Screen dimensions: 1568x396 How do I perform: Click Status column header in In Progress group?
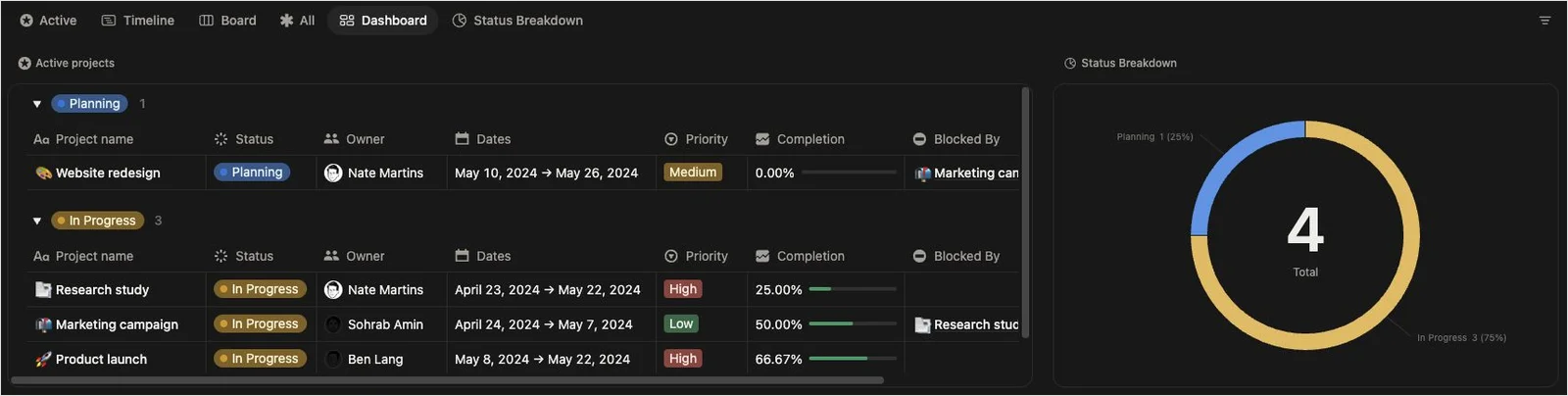click(x=244, y=256)
